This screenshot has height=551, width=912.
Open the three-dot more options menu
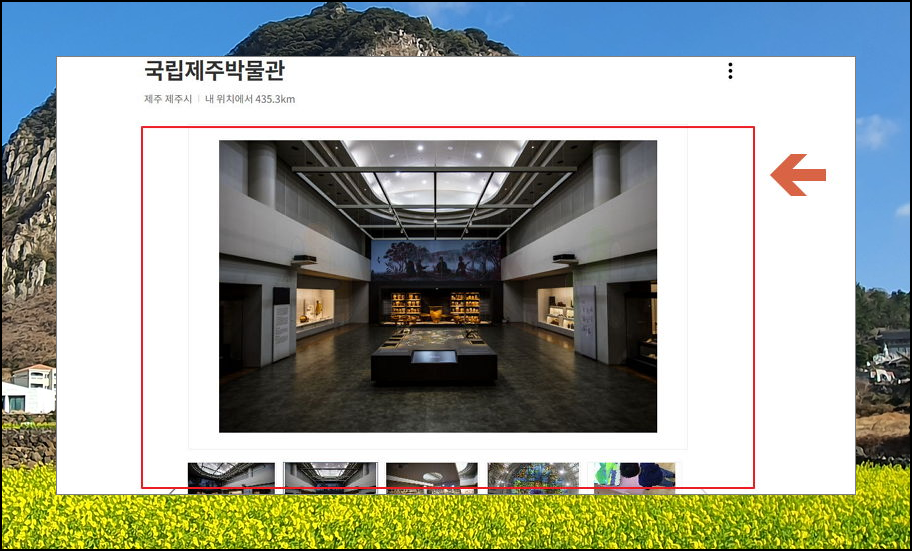click(x=730, y=71)
